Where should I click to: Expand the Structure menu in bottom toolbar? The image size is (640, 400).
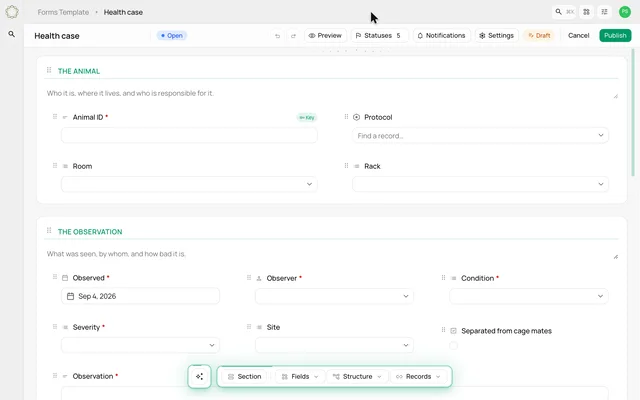click(x=357, y=376)
